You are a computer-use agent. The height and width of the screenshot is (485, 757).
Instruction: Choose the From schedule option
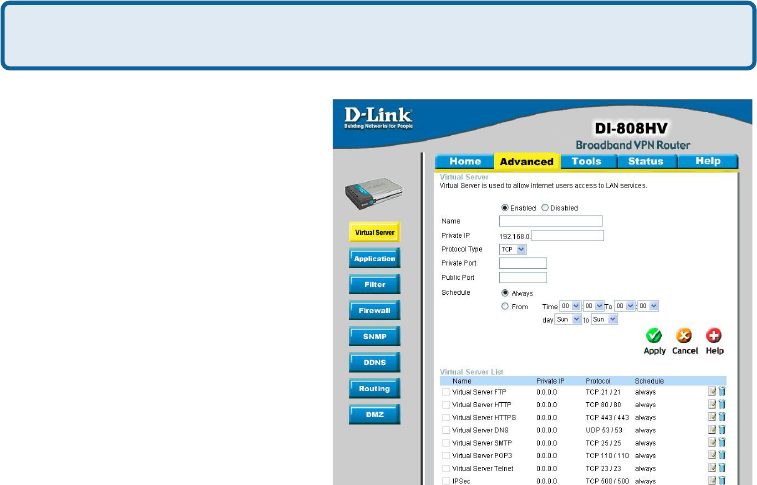coord(505,306)
